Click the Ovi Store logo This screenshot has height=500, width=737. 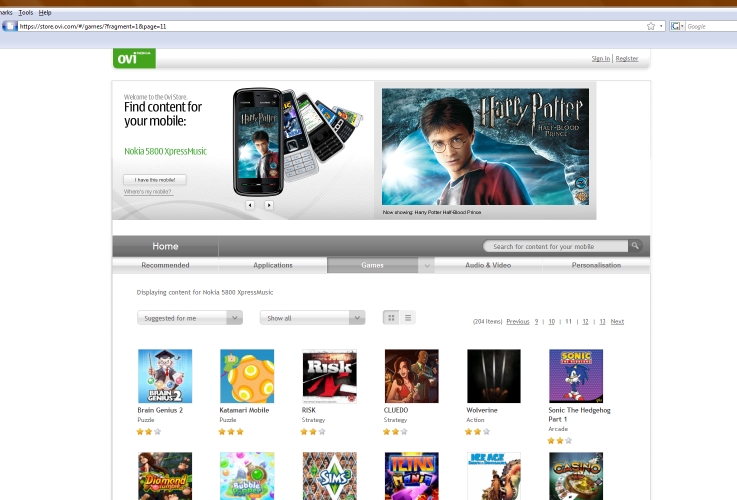[134, 58]
